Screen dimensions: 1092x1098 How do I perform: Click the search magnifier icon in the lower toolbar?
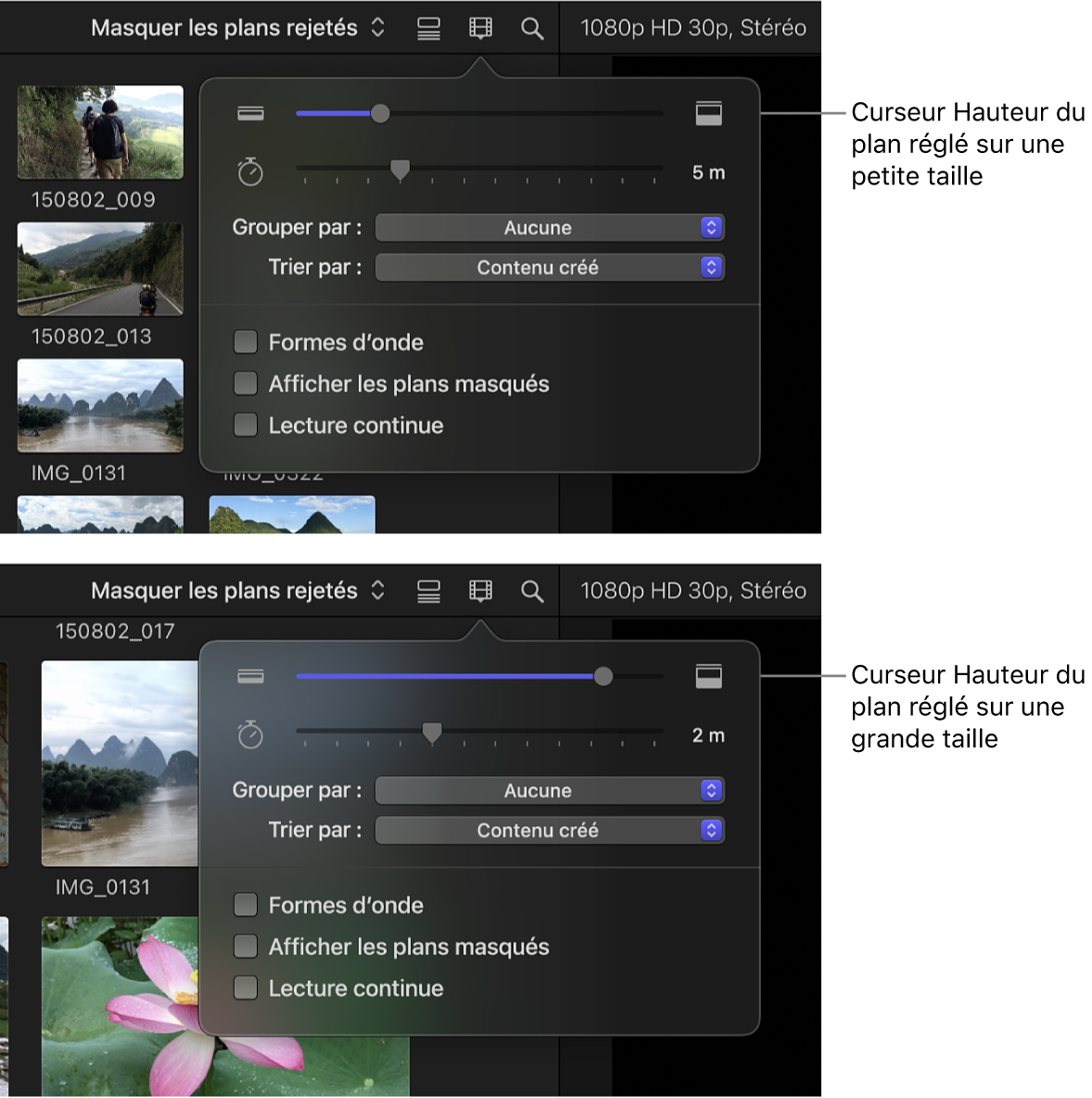pyautogui.click(x=532, y=592)
